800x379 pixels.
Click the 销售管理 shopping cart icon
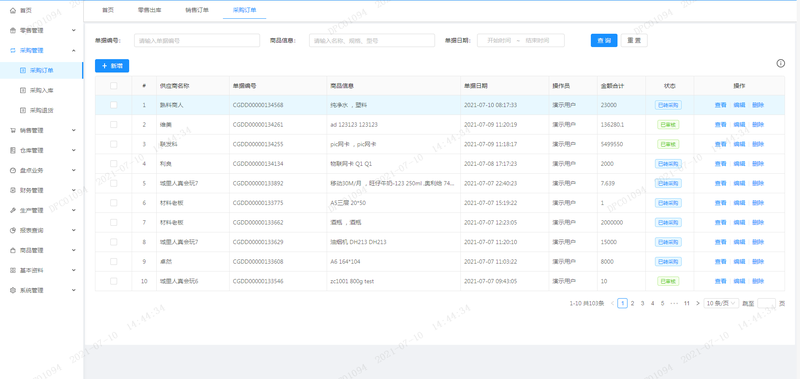pos(13,130)
